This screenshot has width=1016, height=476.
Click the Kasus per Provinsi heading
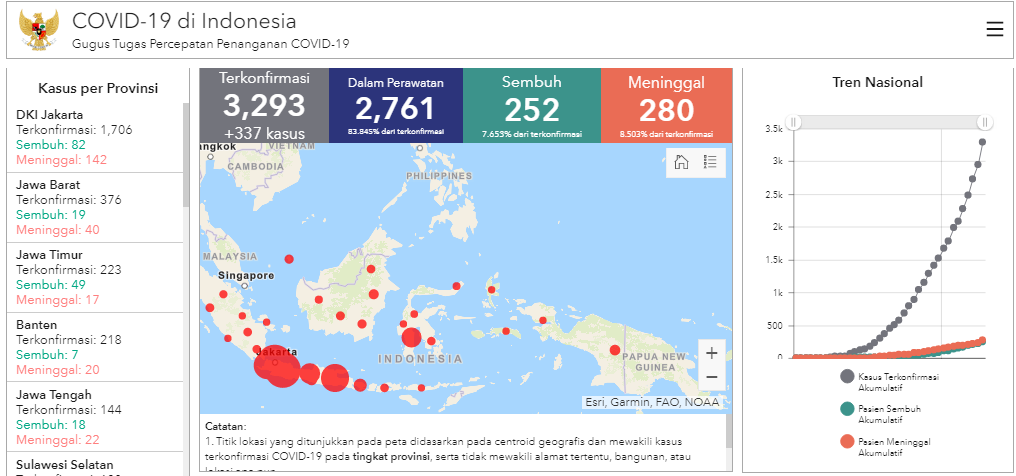pyautogui.click(x=98, y=88)
